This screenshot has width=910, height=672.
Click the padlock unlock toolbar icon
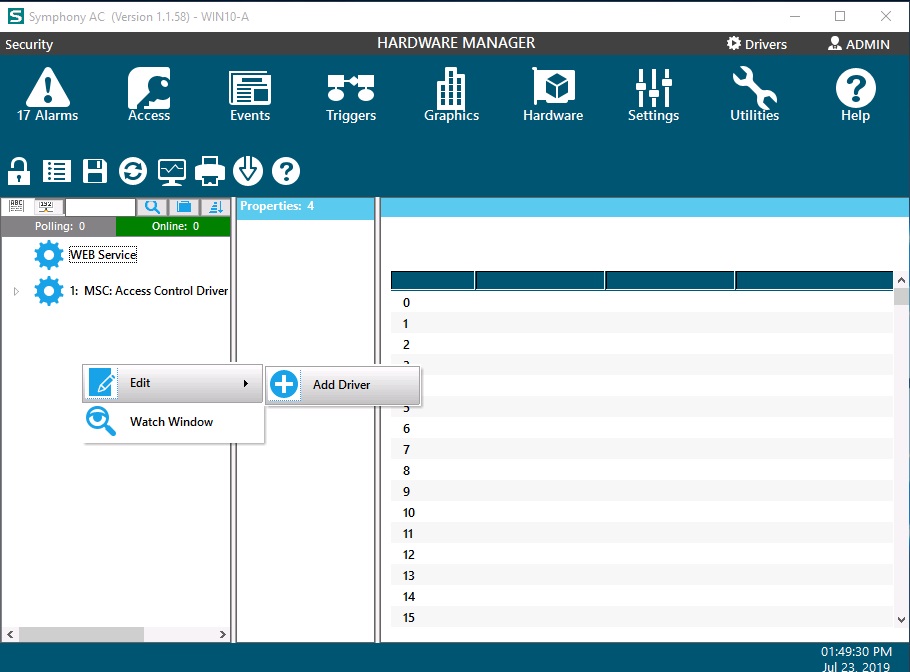(19, 171)
